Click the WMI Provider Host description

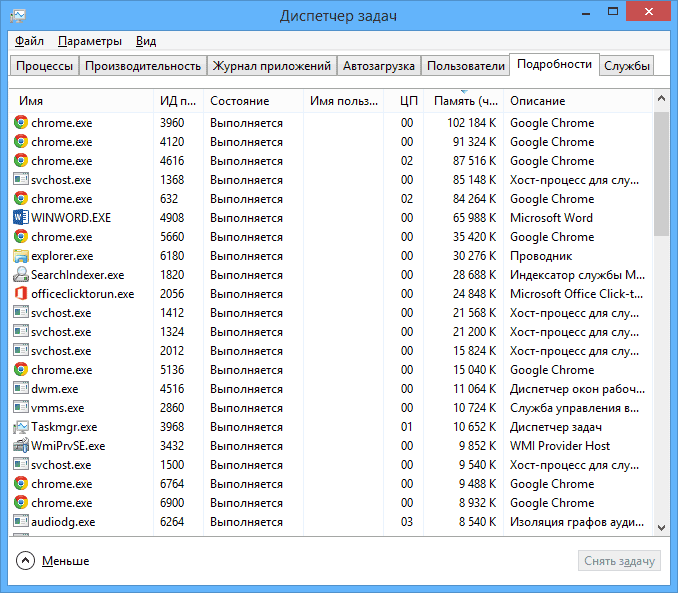560,446
